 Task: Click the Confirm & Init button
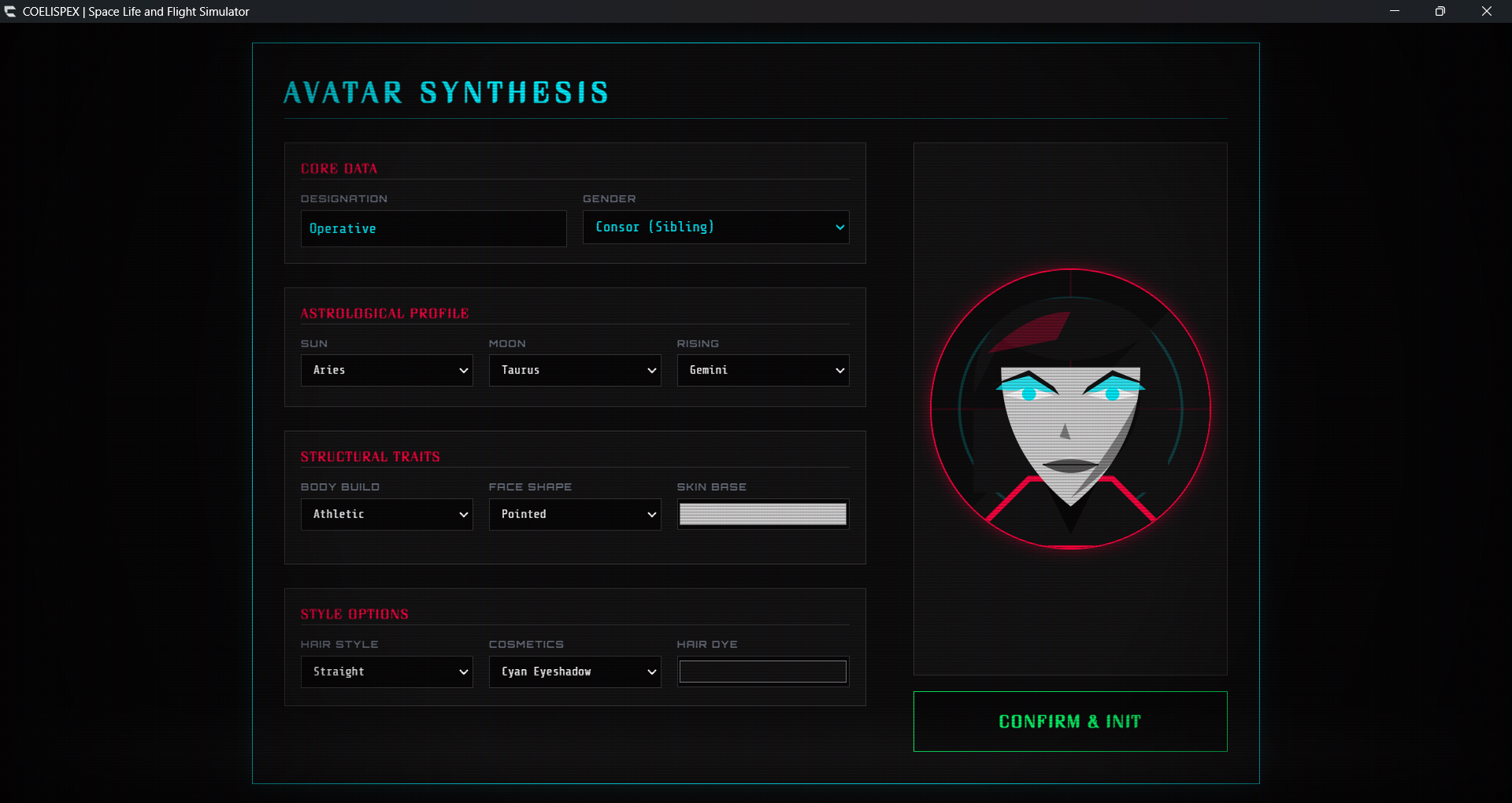(1070, 721)
